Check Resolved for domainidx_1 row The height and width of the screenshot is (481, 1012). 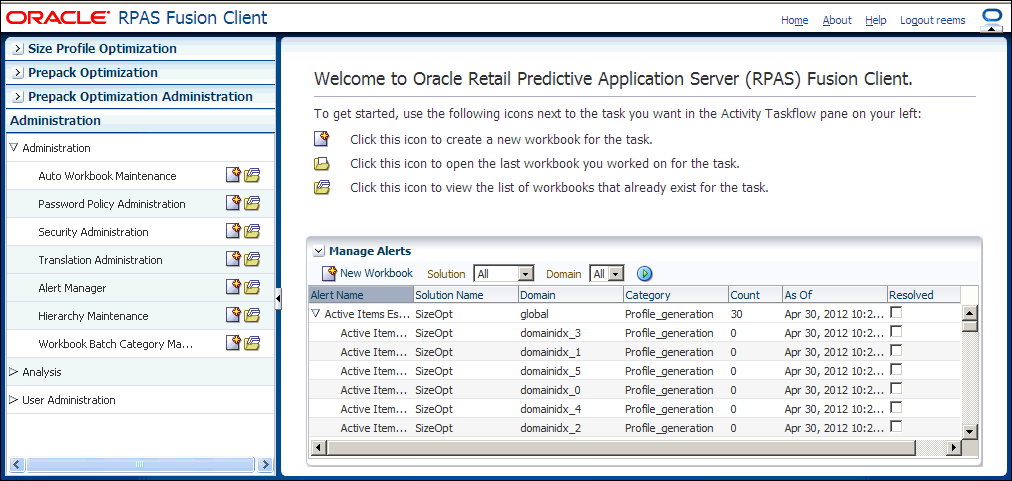(x=896, y=351)
